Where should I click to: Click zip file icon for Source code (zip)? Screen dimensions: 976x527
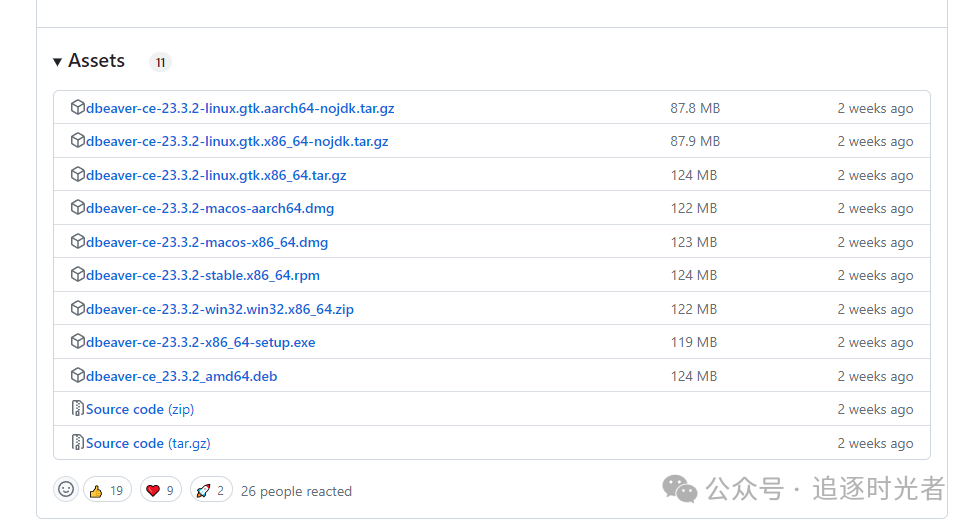click(x=77, y=408)
